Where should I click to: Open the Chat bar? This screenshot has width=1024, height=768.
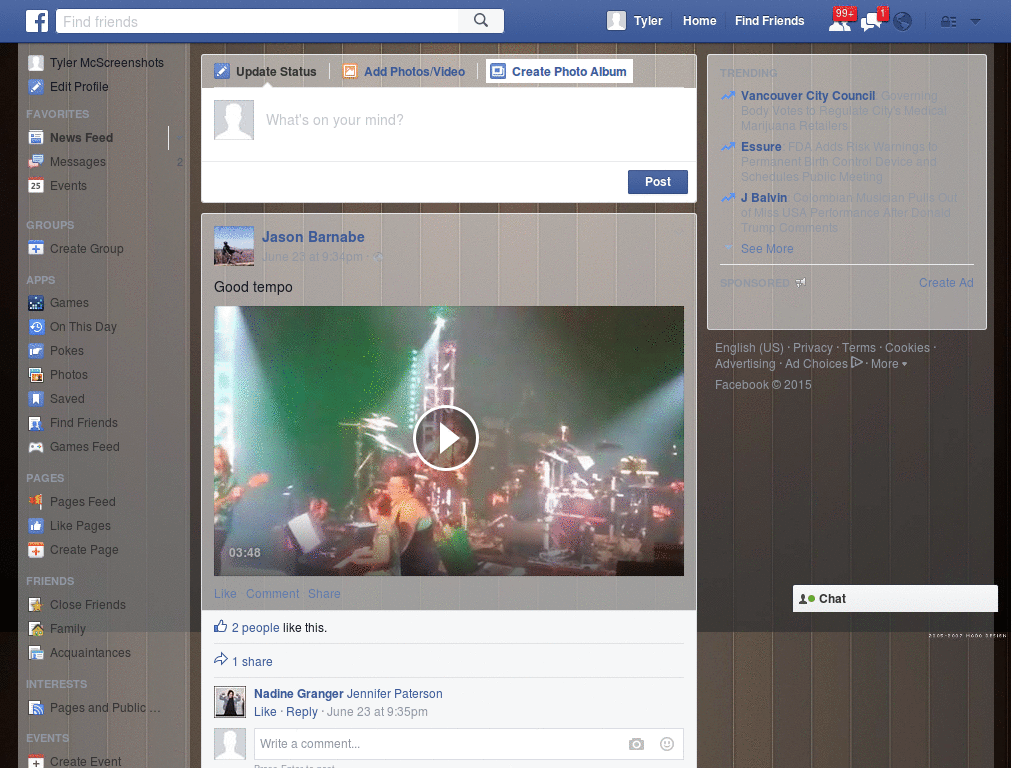tap(895, 599)
